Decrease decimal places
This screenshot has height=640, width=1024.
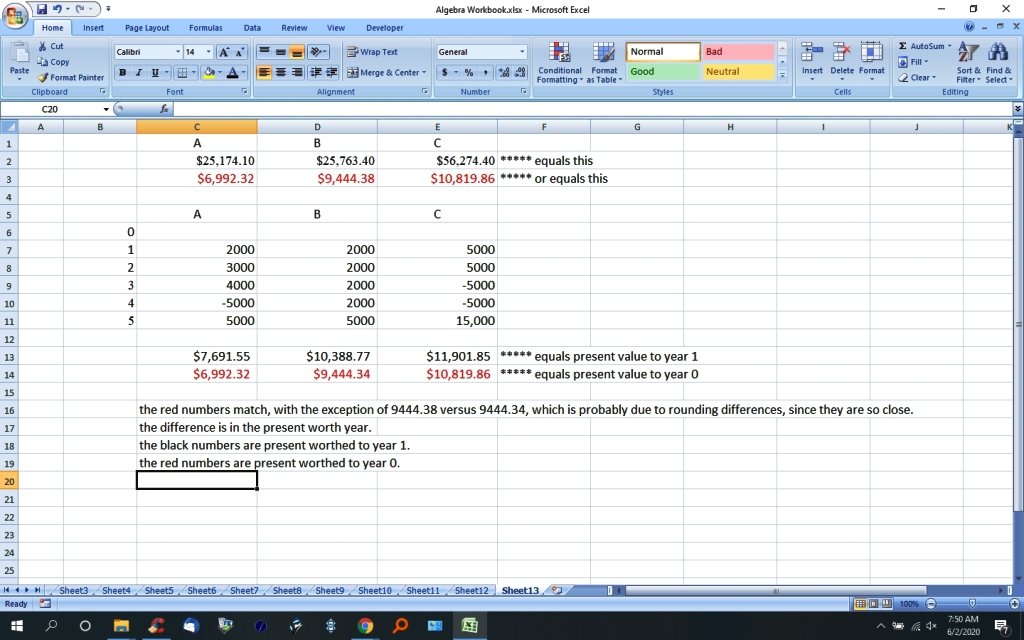point(520,72)
